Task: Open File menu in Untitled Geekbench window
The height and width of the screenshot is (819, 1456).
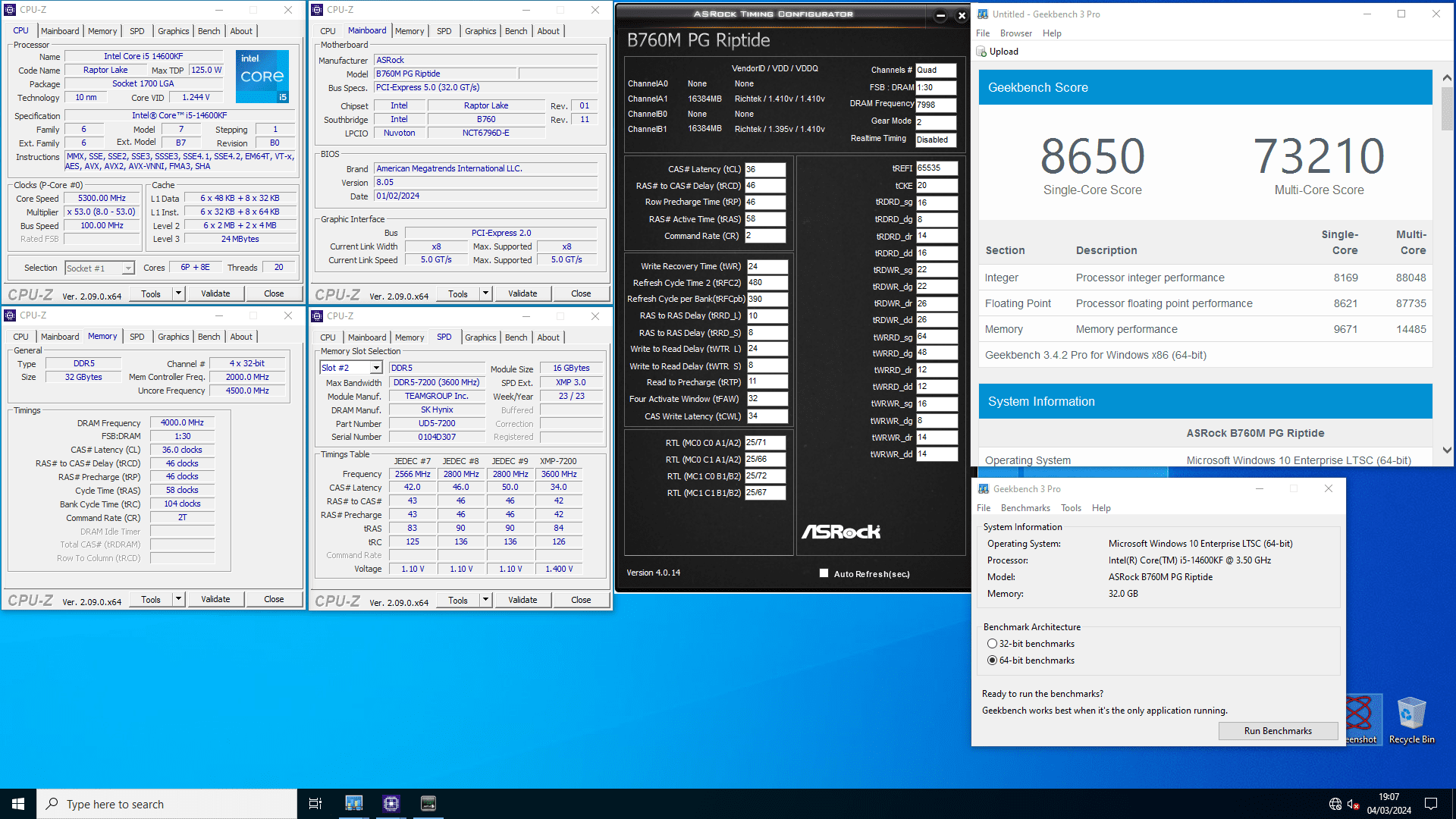Action: click(983, 33)
